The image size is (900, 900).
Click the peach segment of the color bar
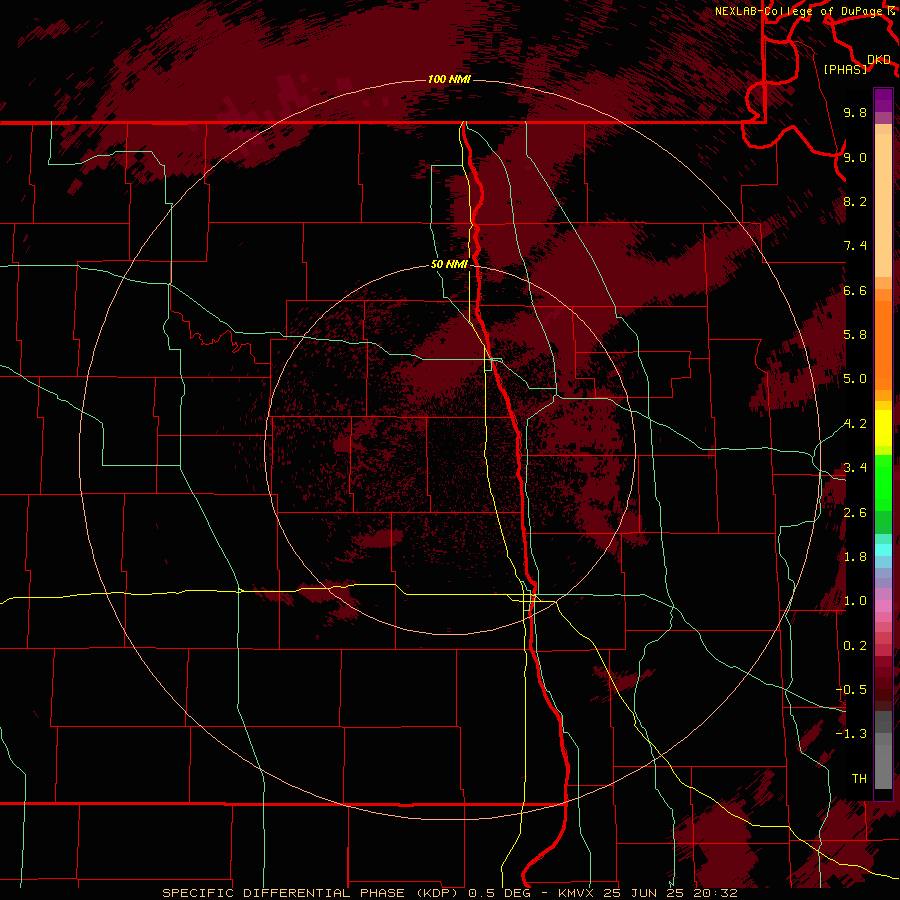tap(883, 204)
